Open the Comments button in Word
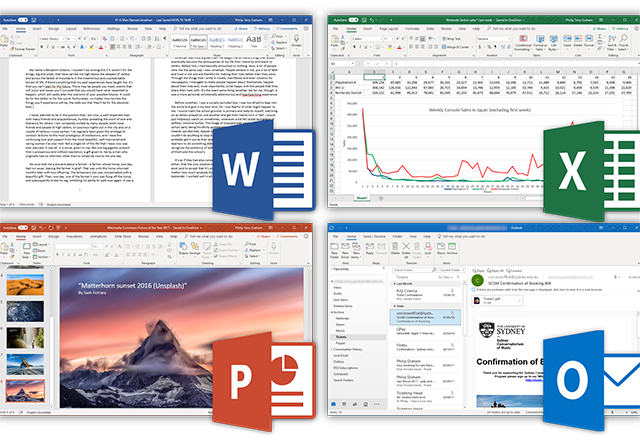The height and width of the screenshot is (440, 640). coord(287,29)
